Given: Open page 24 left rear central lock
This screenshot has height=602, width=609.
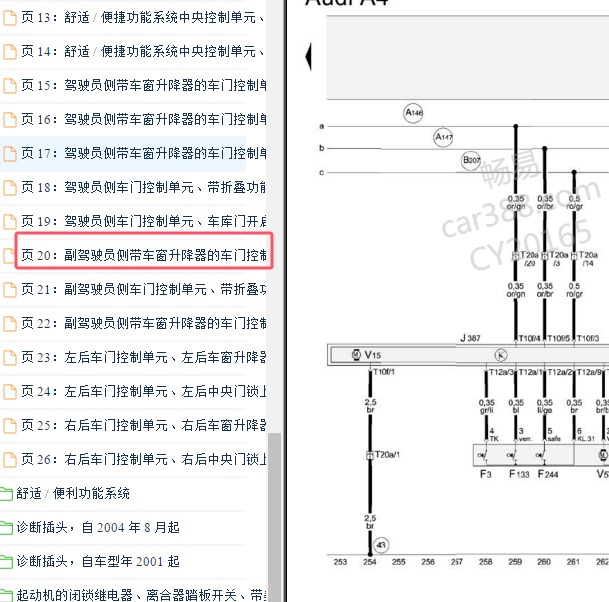Looking at the screenshot, I should point(143,391).
